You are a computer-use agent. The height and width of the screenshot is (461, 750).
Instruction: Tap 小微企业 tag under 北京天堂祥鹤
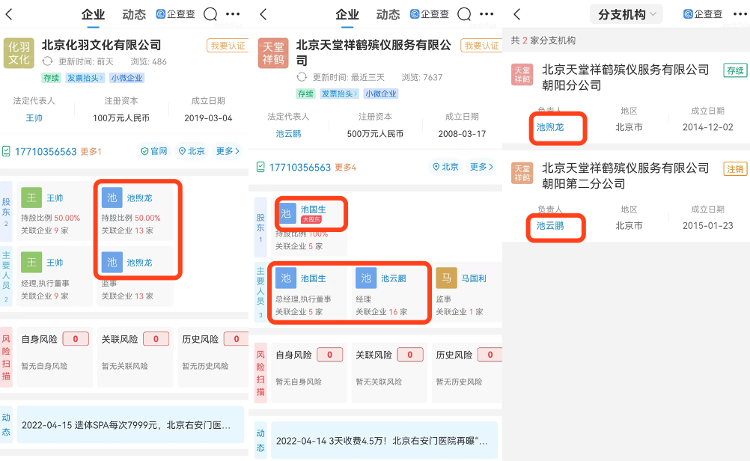pyautogui.click(x=381, y=94)
